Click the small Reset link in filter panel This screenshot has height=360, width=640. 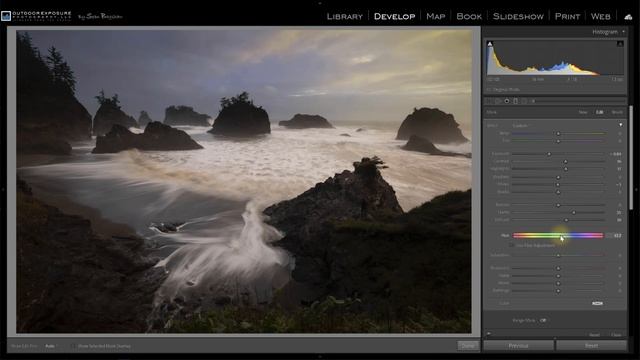point(594,335)
